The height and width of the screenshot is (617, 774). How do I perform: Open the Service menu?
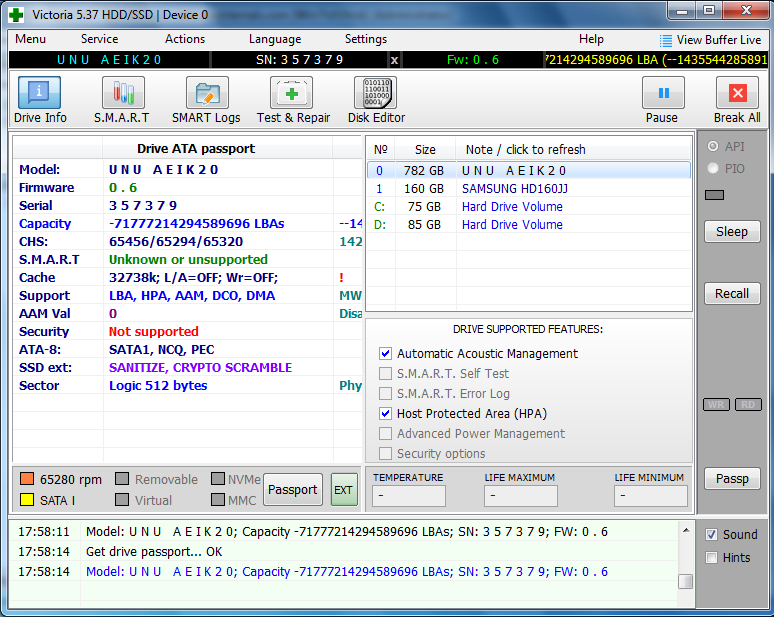99,39
